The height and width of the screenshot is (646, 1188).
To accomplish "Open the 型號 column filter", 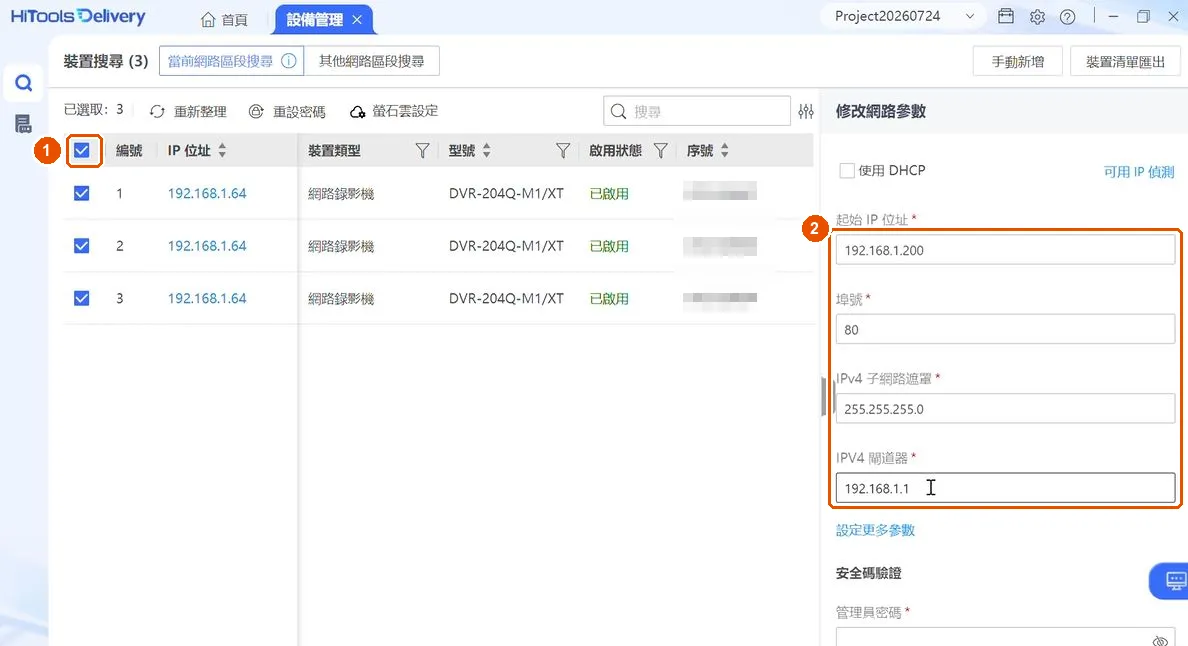I will coord(562,151).
